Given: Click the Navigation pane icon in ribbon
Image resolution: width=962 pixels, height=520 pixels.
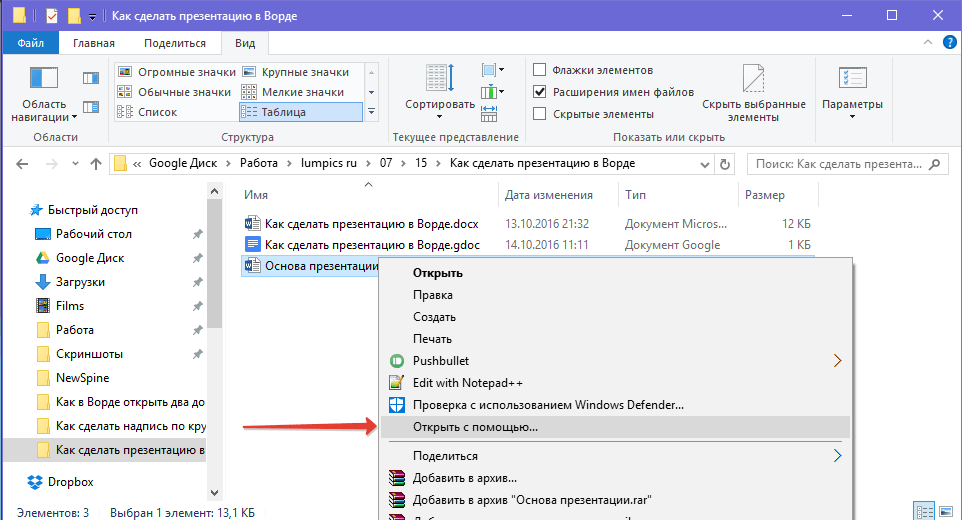Looking at the screenshot, I should tap(44, 78).
